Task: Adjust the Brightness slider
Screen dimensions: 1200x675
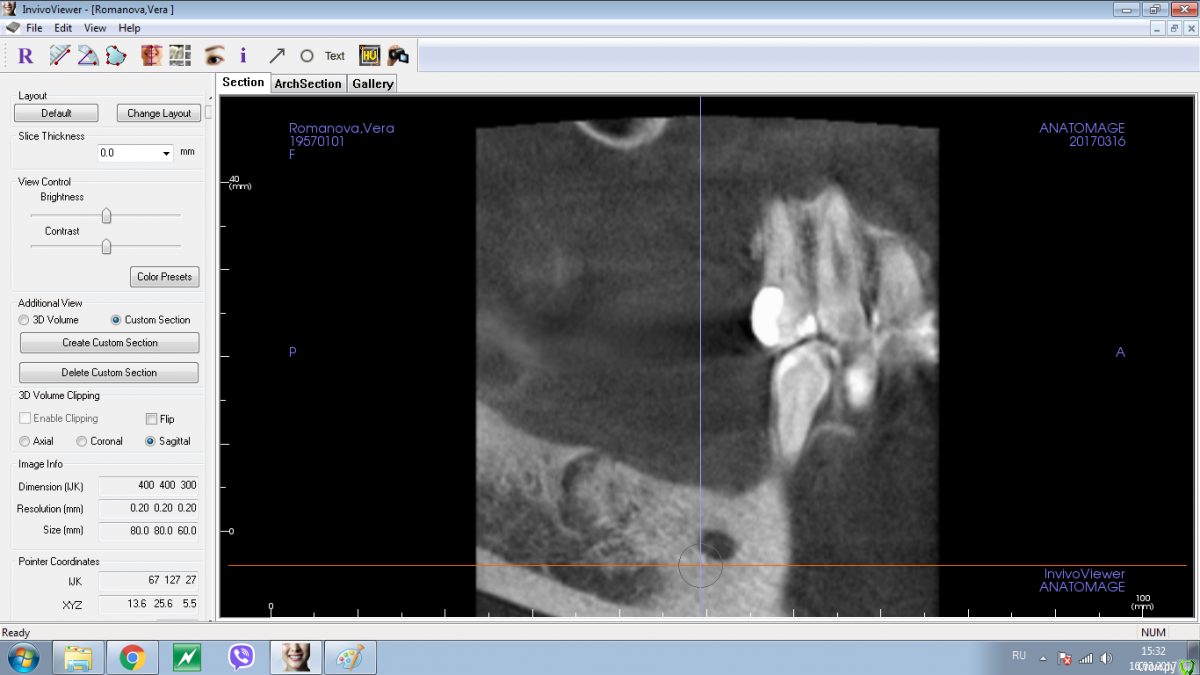Action: point(105,214)
